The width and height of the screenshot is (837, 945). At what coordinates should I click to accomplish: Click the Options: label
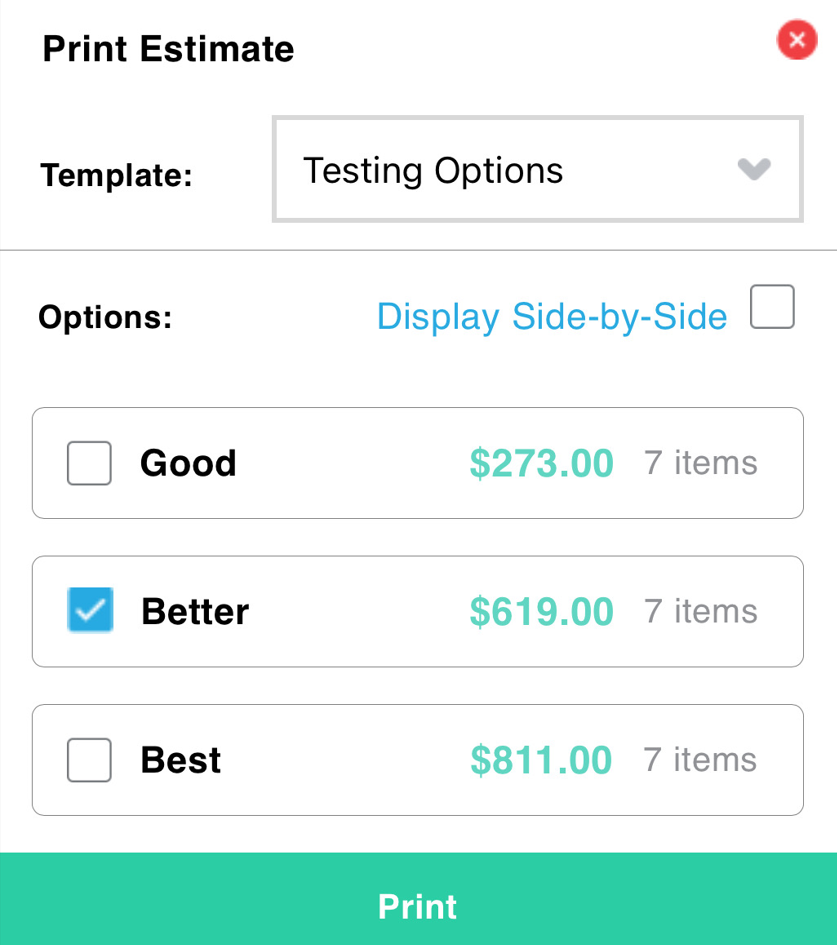[x=105, y=317]
